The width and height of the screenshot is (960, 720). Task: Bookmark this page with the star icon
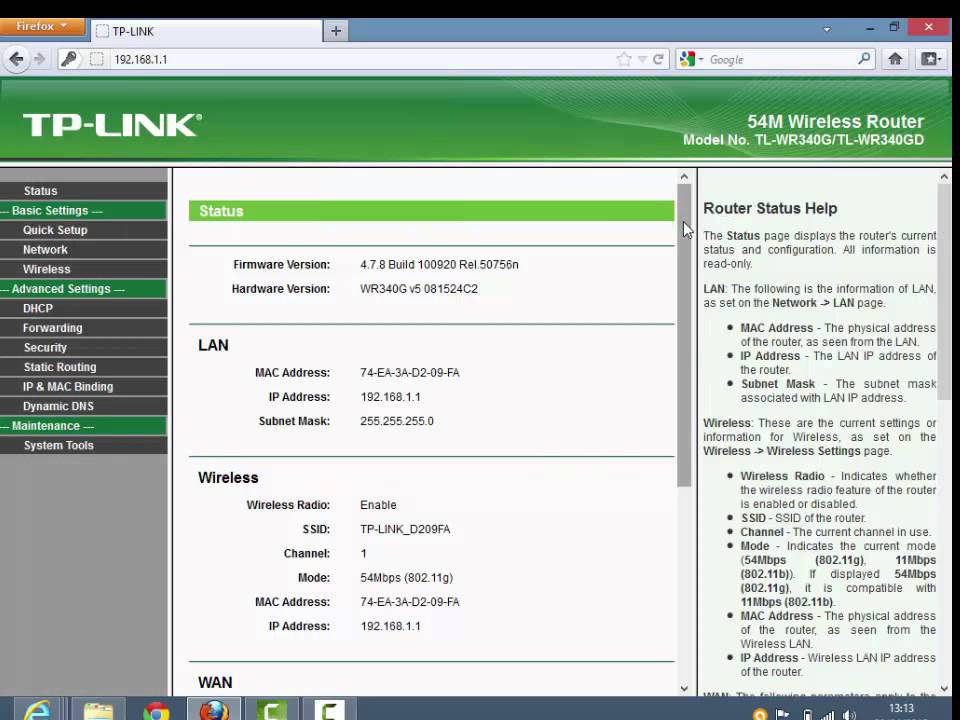(x=624, y=59)
